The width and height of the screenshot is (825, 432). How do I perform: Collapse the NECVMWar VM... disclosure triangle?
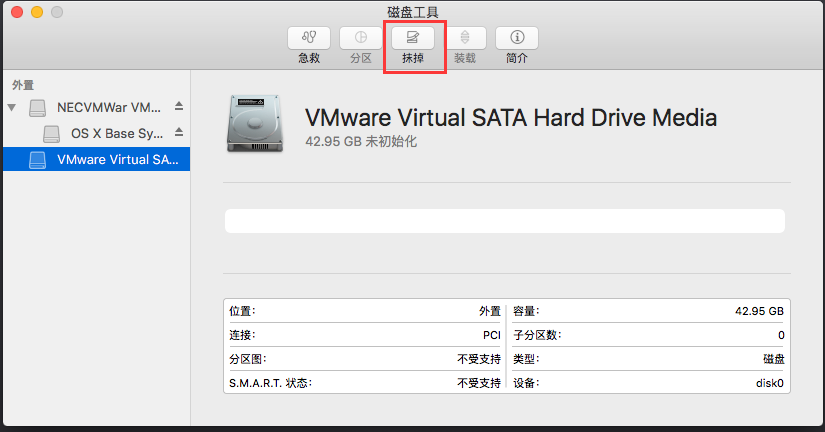click(x=12, y=107)
